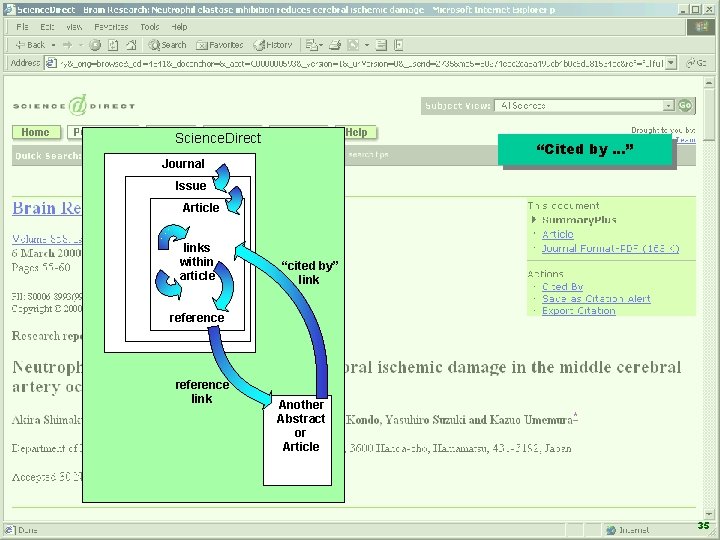Image resolution: width=720 pixels, height=540 pixels.
Task: Click the Forward arrow toolbar button
Action: [68, 45]
